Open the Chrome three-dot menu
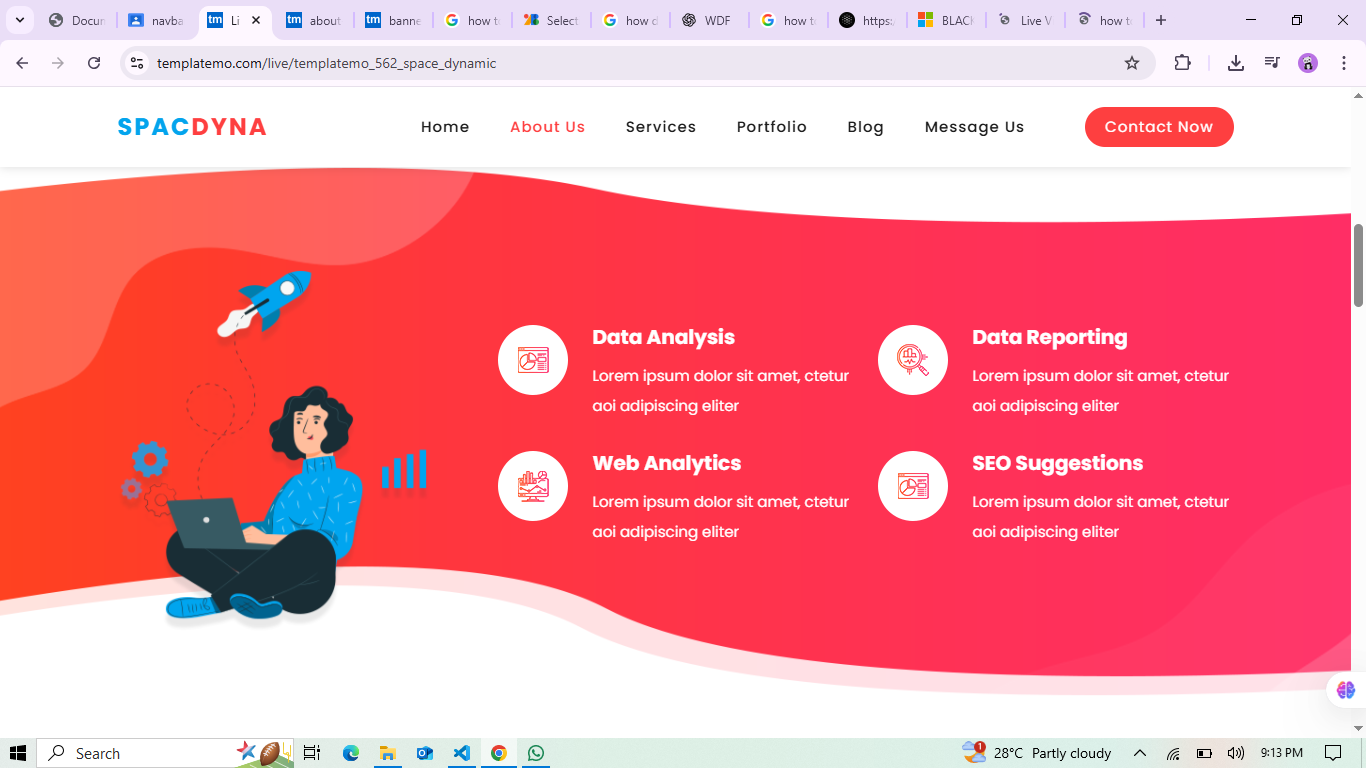1366x768 pixels. tap(1344, 63)
